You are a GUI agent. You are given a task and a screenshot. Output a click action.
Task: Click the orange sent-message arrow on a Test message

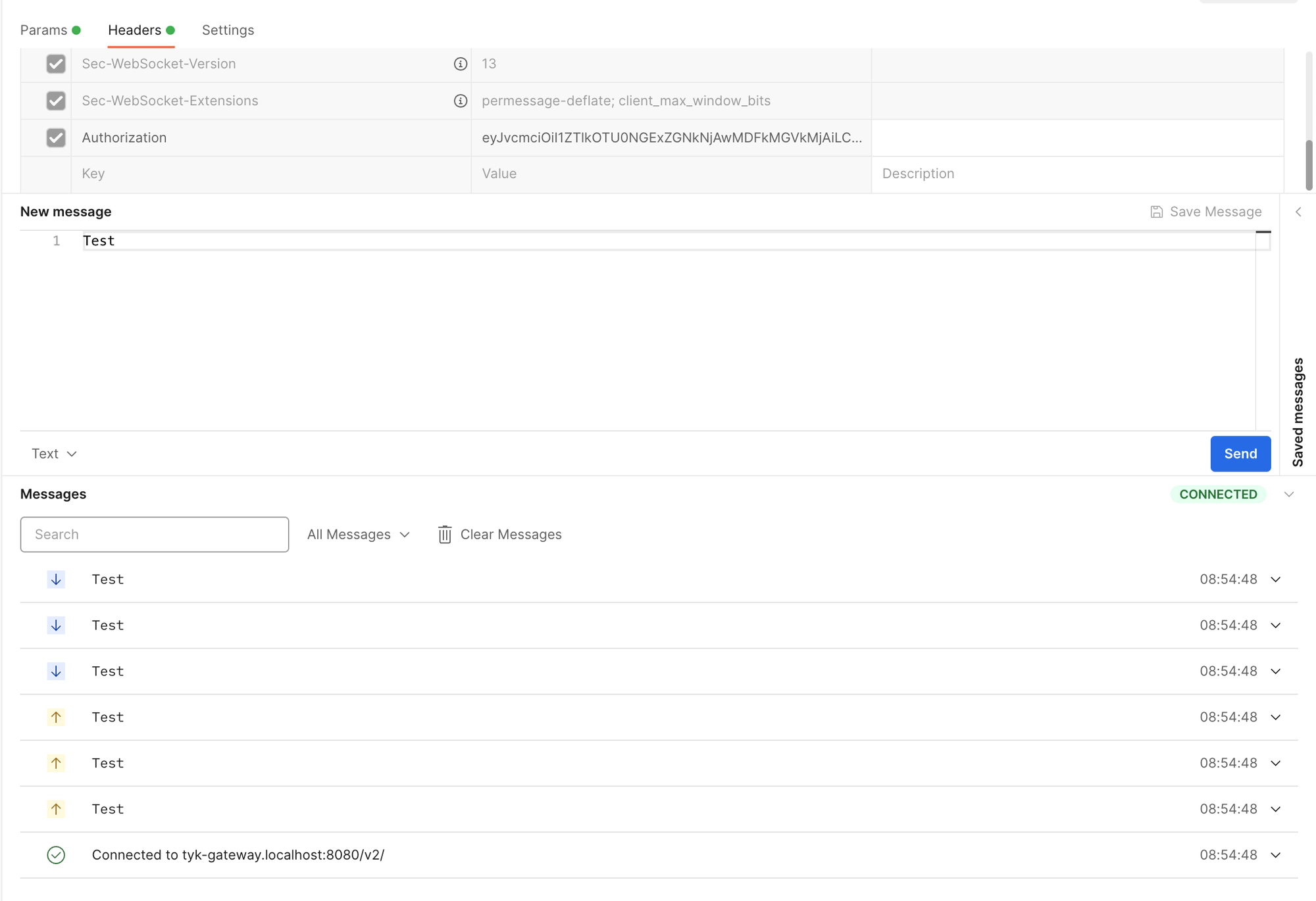coord(57,717)
